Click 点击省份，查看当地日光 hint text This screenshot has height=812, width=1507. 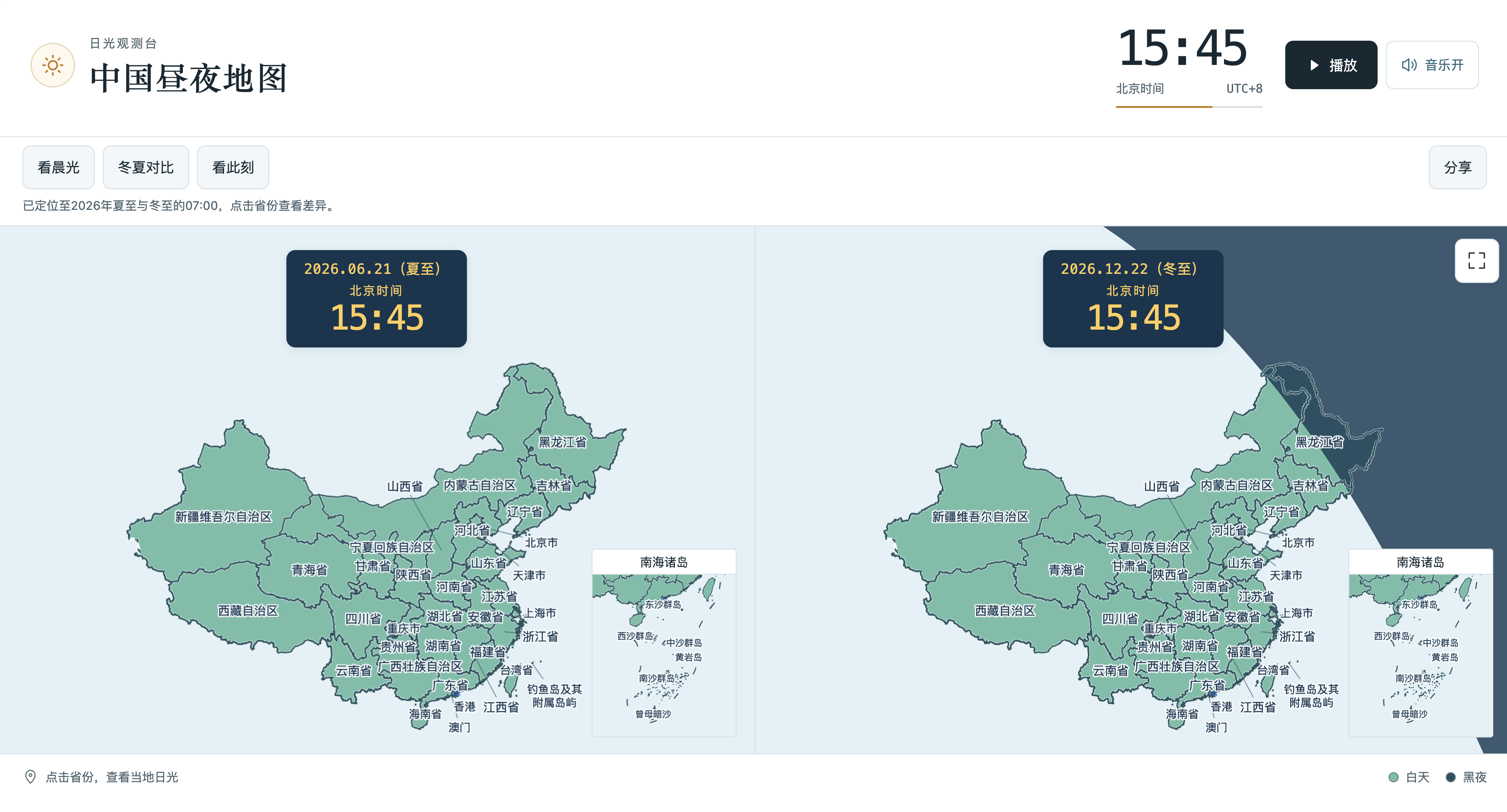tap(112, 777)
